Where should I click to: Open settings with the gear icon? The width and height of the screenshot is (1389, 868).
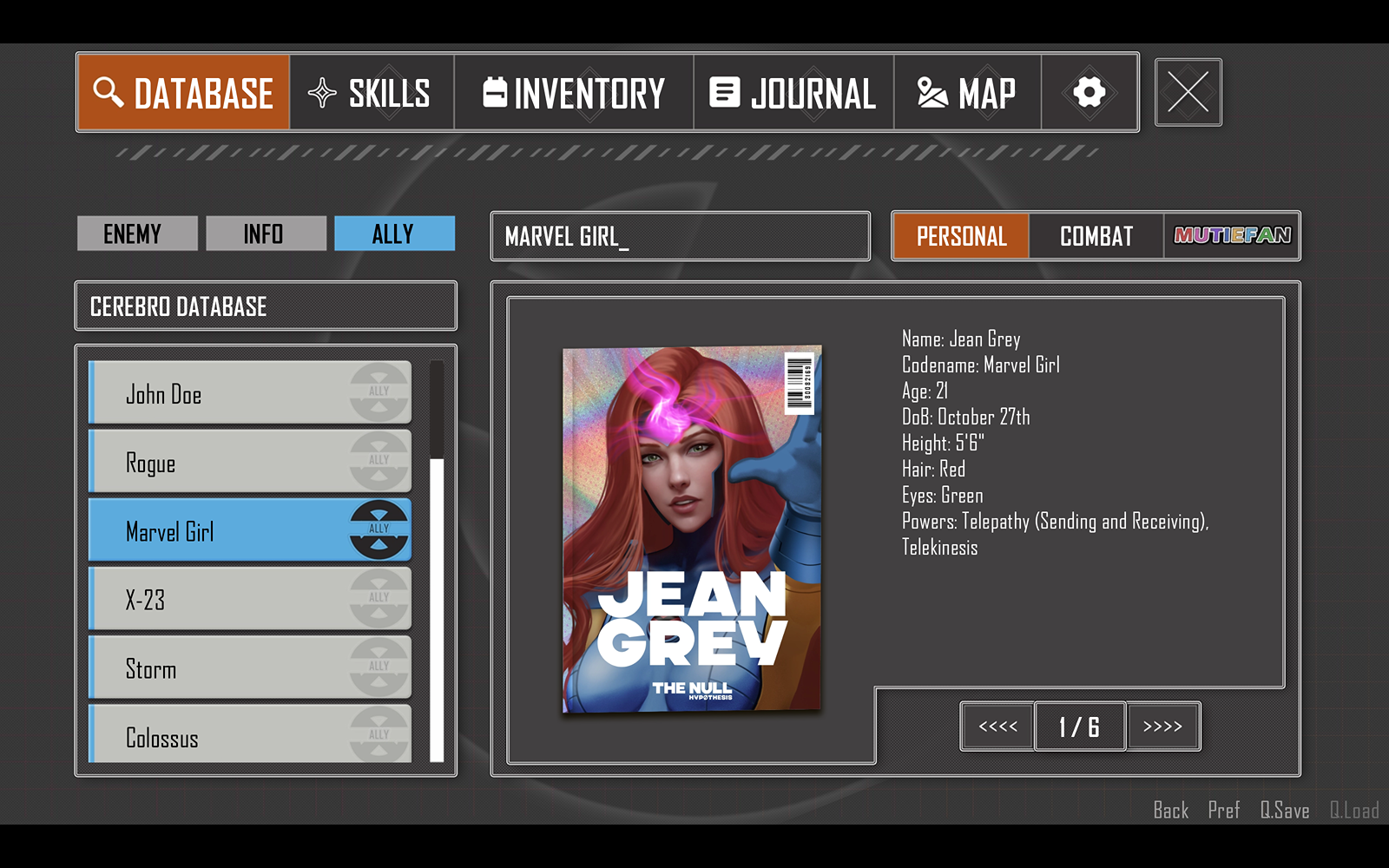[1089, 92]
